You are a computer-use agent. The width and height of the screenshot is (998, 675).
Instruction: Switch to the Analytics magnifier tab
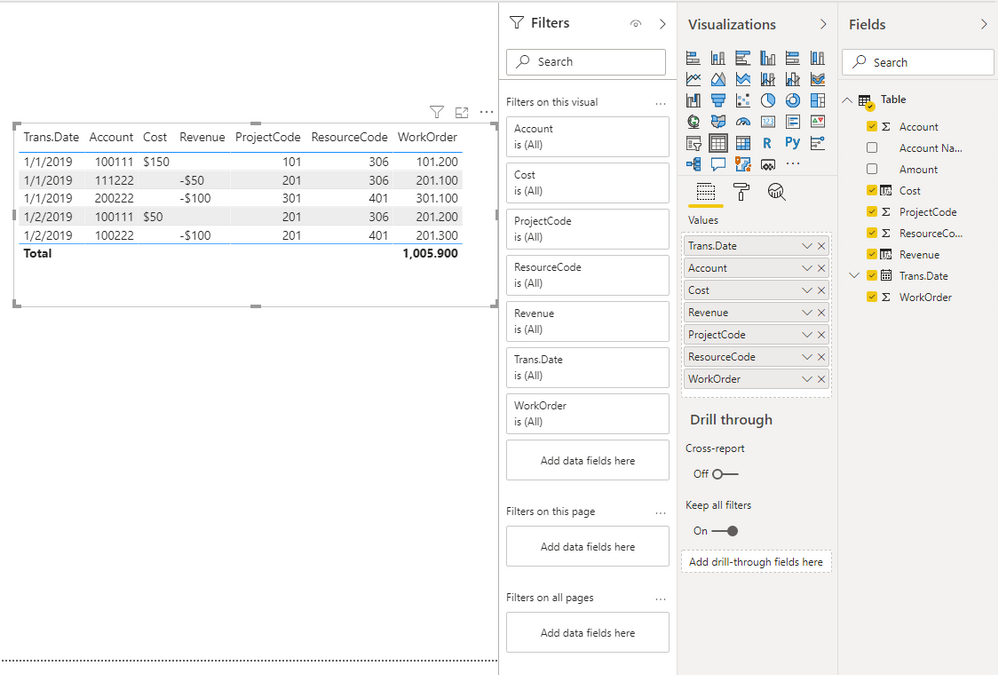tap(777, 192)
